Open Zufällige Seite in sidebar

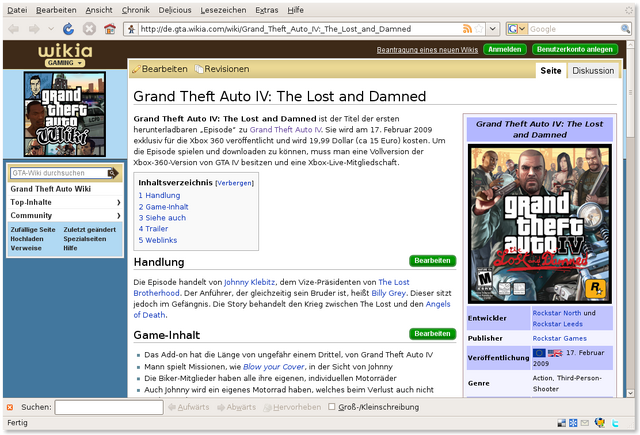tap(33, 229)
